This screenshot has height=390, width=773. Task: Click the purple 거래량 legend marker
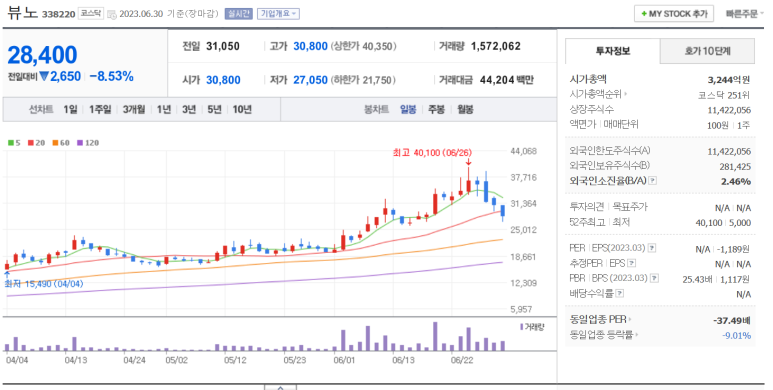point(521,327)
